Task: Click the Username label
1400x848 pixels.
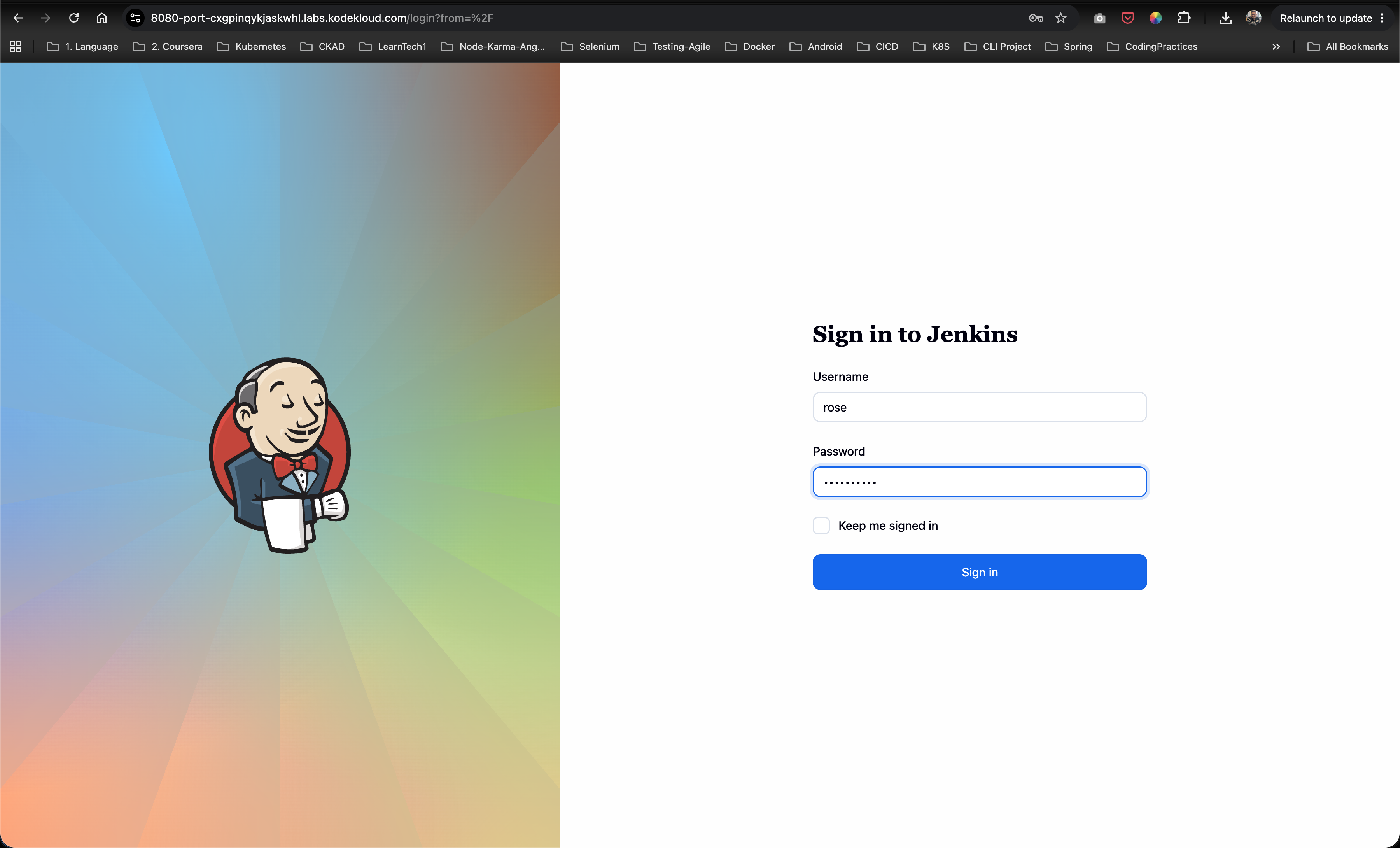Action: click(840, 377)
